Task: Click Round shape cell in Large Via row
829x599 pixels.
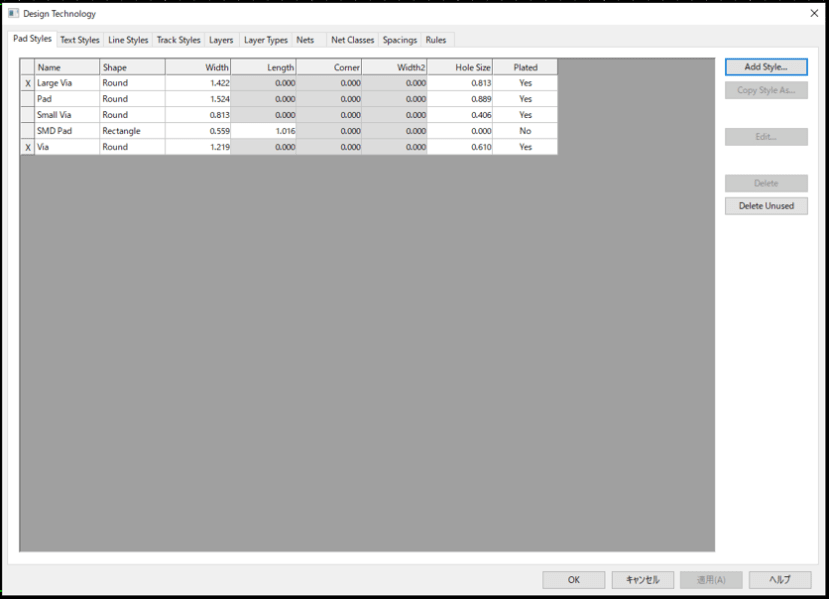Action: point(132,83)
